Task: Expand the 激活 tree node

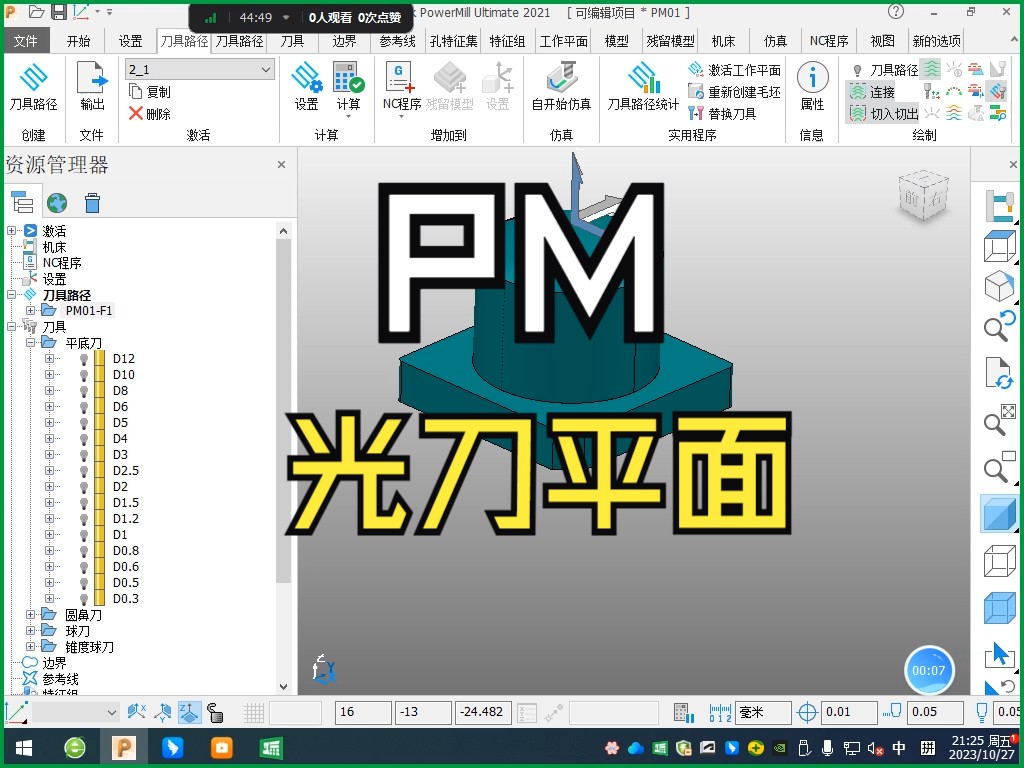Action: pos(11,231)
